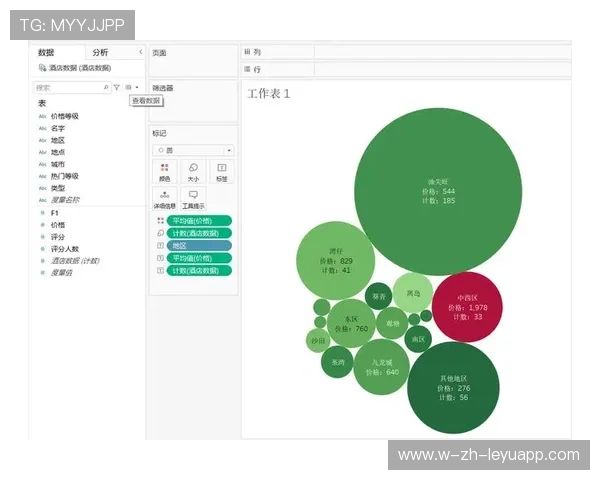Select the 地区 field in the data pane
Viewport: 600px width, 480px height.
coord(58,140)
